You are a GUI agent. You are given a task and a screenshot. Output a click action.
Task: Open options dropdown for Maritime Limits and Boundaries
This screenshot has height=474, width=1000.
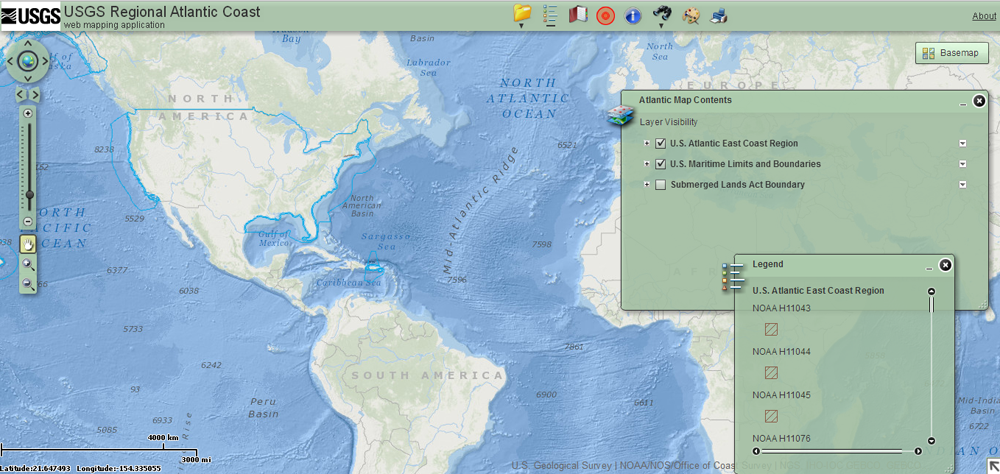tap(962, 164)
